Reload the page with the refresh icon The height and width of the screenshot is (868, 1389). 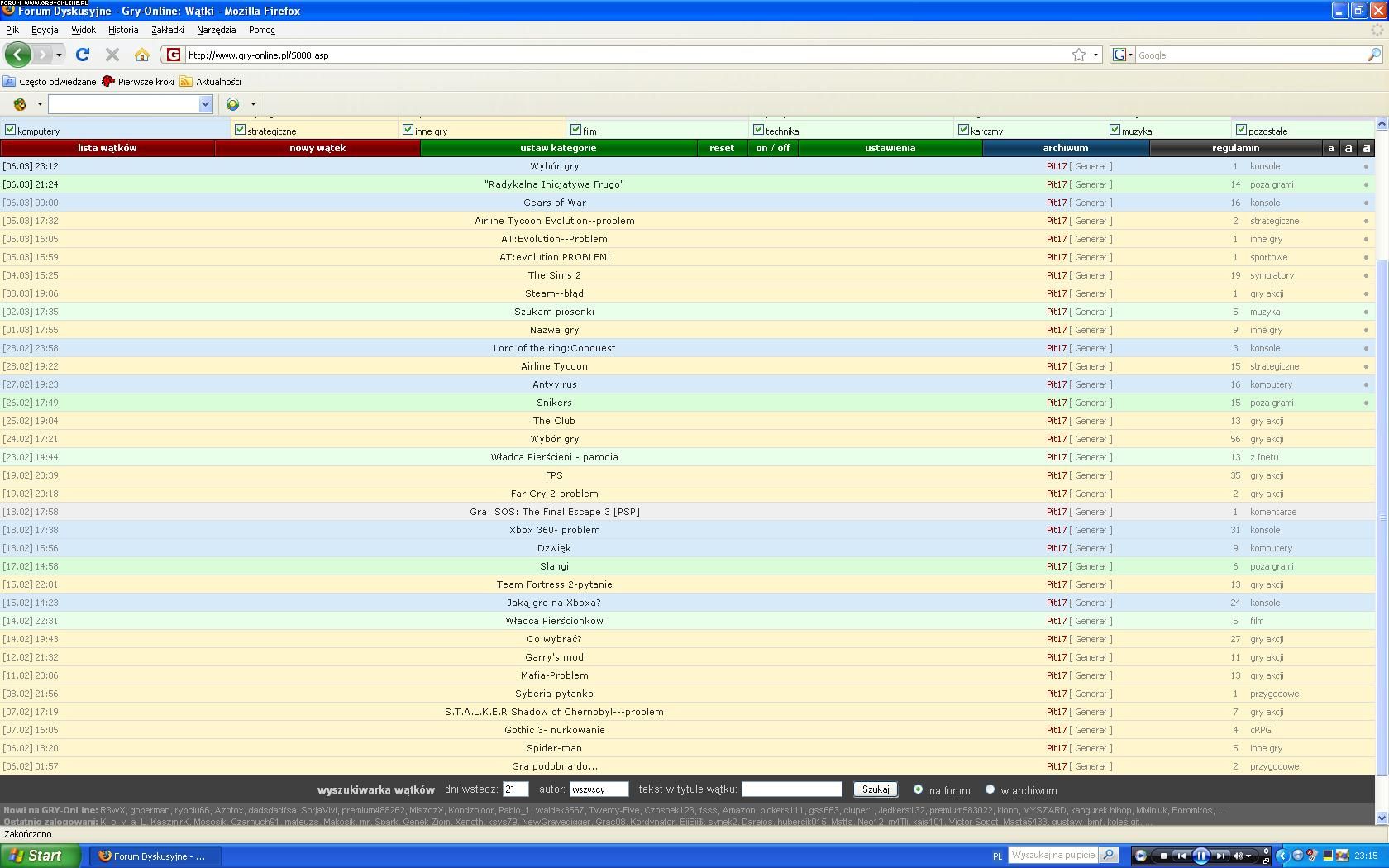point(82,55)
